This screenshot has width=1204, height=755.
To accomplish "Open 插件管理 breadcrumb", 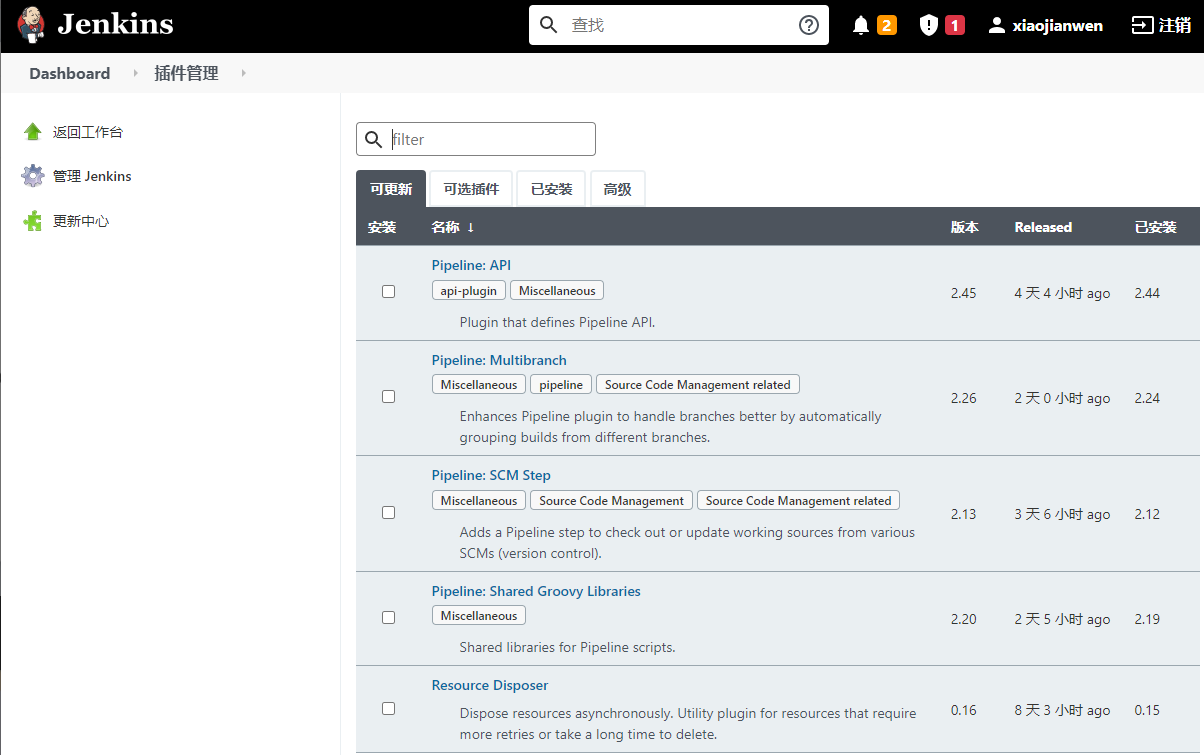I will pyautogui.click(x=186, y=73).
